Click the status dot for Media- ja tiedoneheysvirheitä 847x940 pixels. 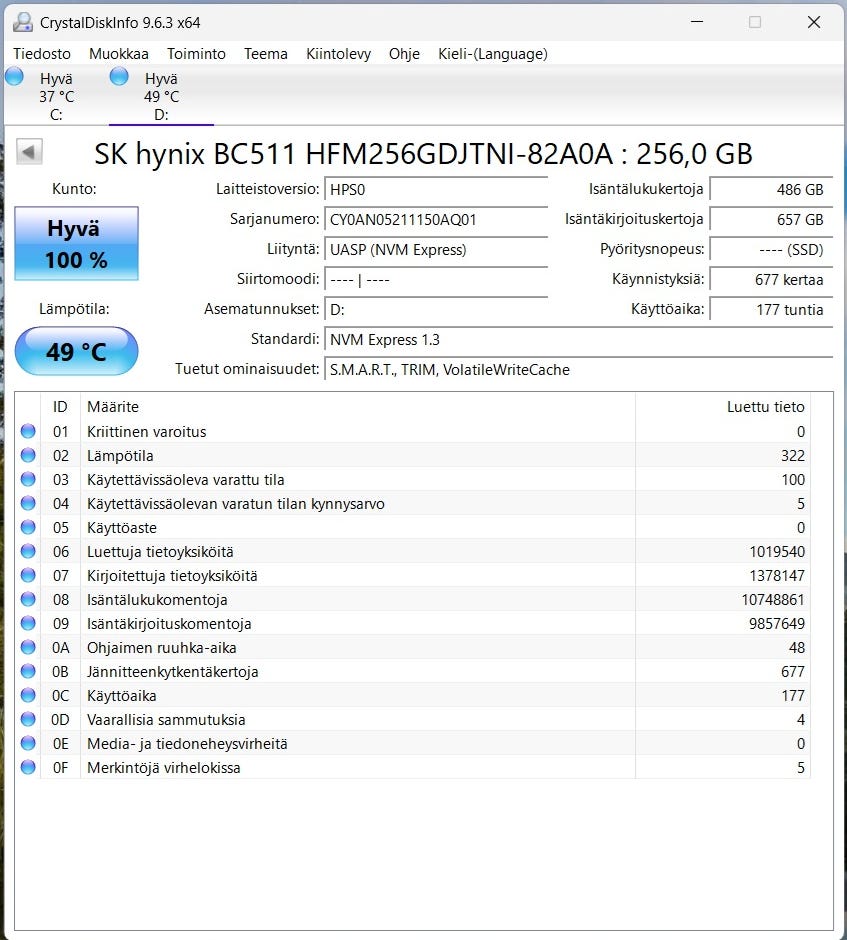click(x=28, y=743)
